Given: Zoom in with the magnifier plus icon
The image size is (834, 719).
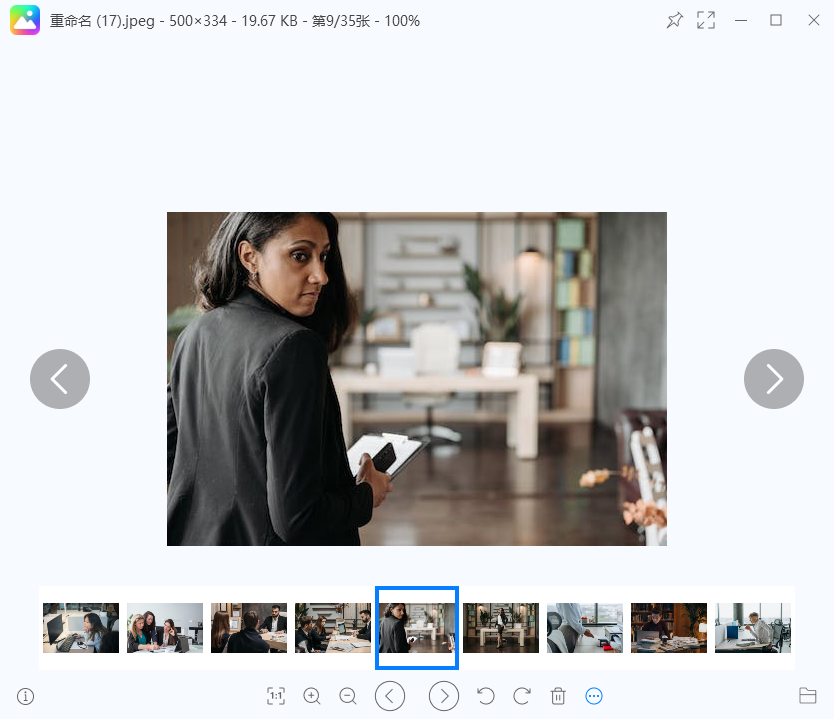Looking at the screenshot, I should tap(312, 696).
